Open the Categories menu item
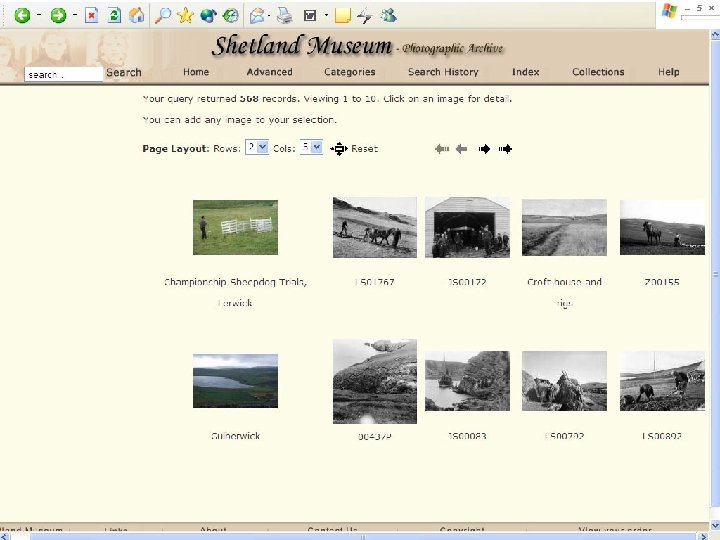The height and width of the screenshot is (540, 720). pyautogui.click(x=349, y=72)
